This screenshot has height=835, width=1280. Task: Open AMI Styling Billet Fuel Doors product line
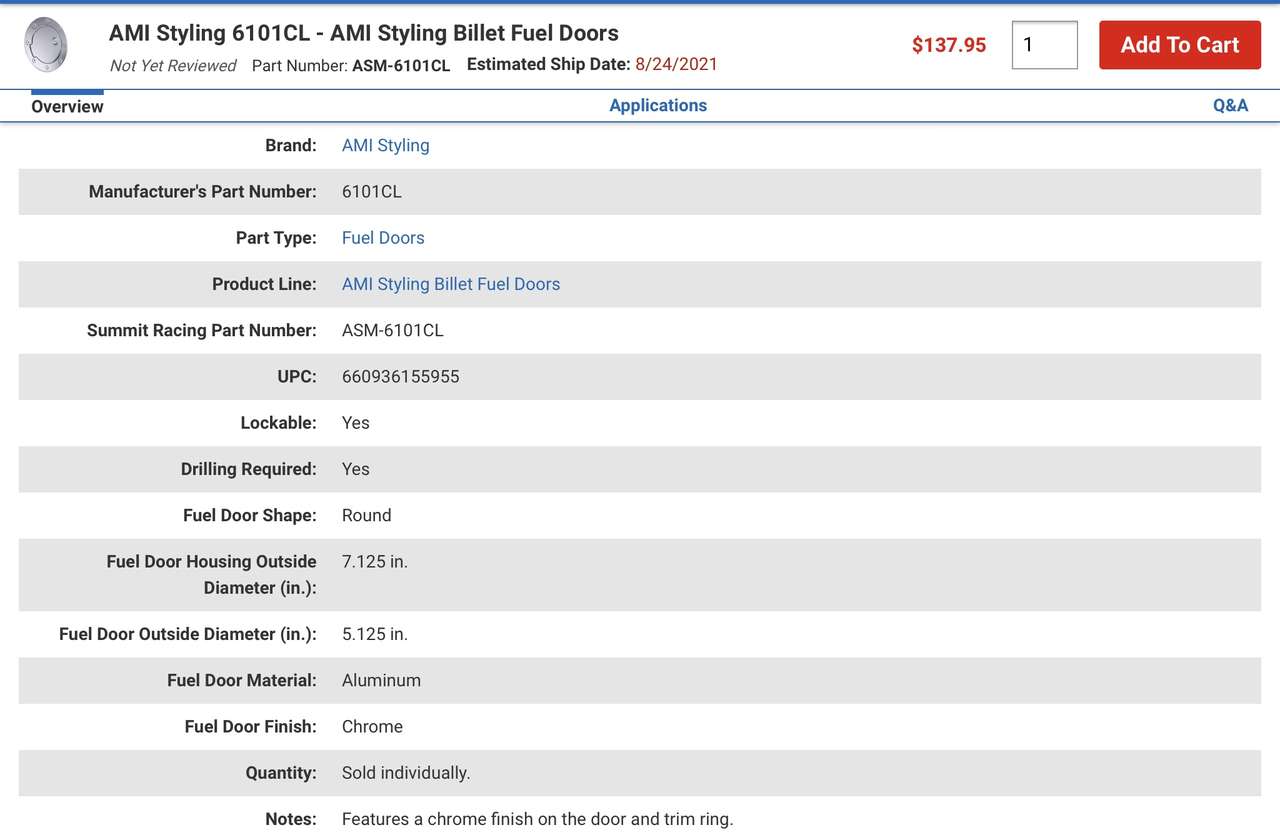(450, 284)
